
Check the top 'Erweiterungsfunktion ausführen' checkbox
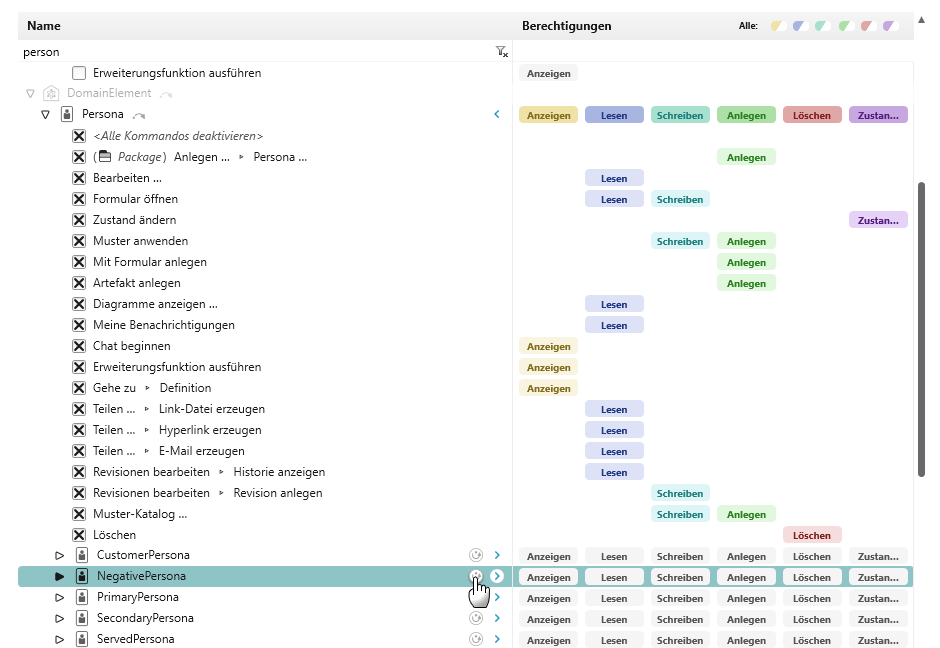coord(79,73)
